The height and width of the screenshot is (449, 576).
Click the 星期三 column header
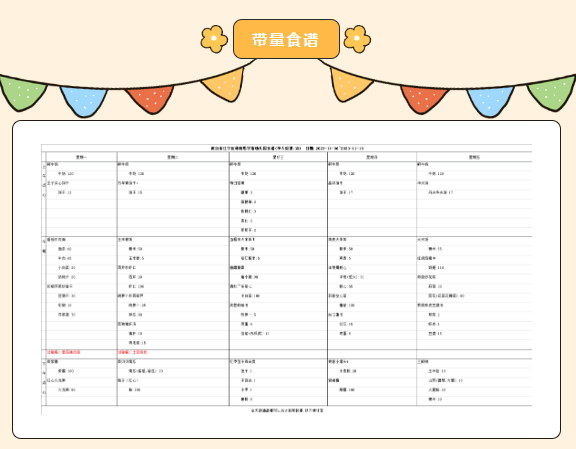(278, 157)
